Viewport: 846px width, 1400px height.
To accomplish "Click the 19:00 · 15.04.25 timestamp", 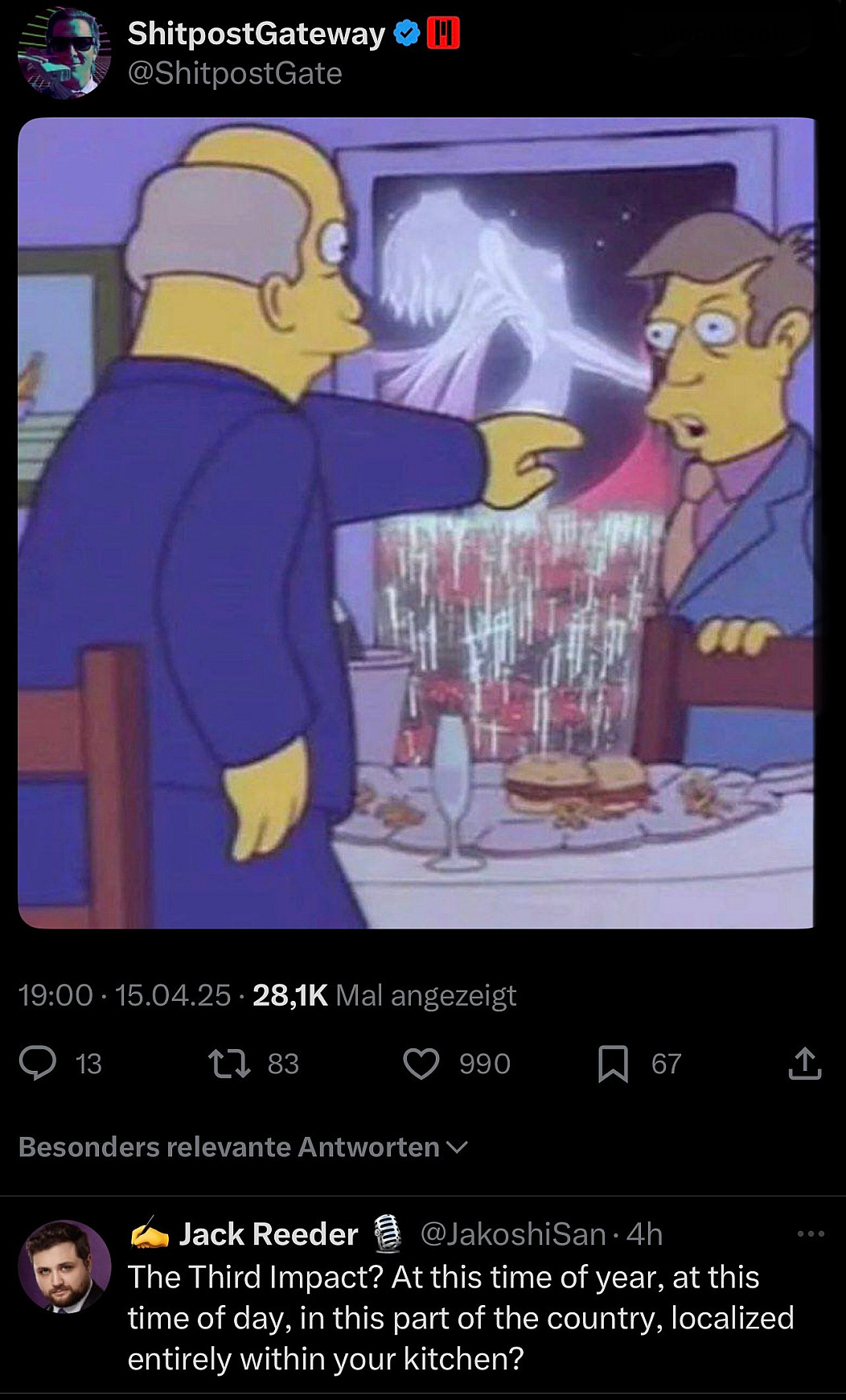I will [125, 995].
